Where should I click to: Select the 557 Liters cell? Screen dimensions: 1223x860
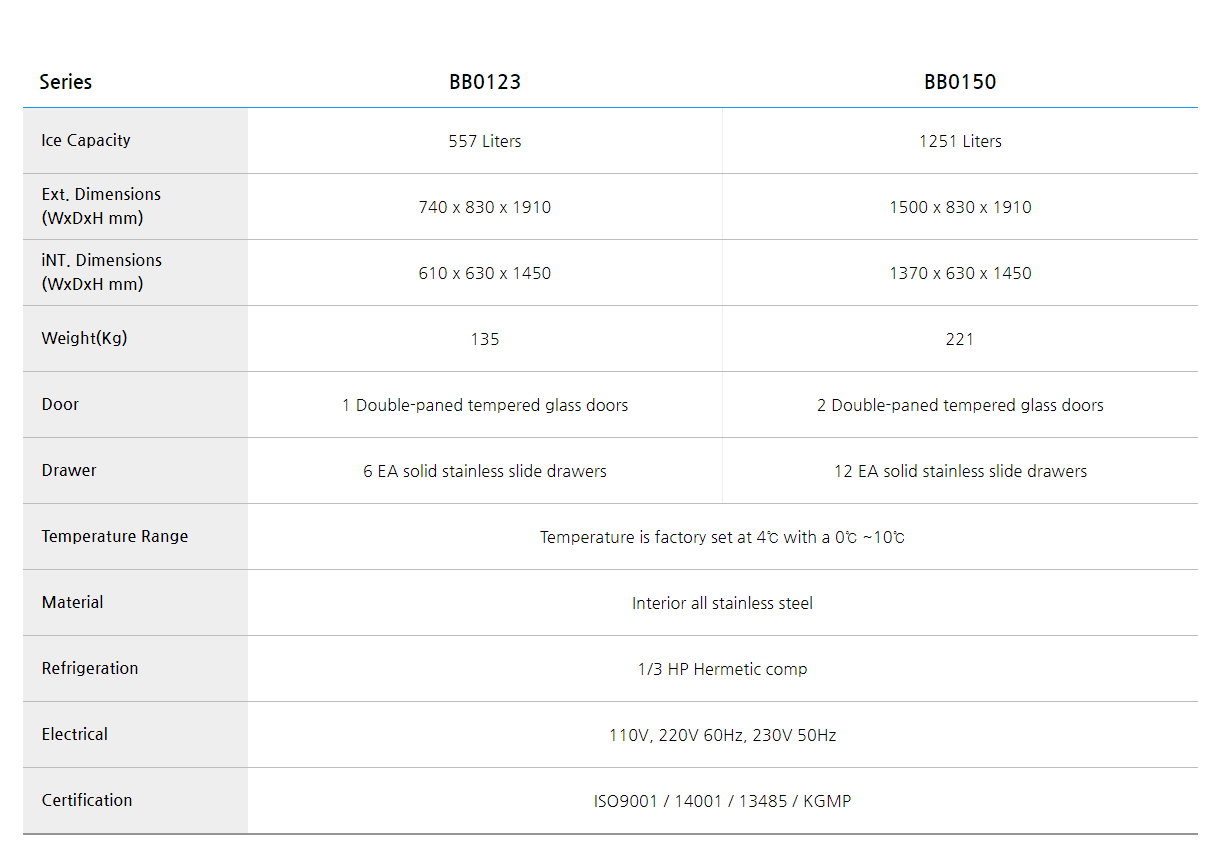(x=485, y=141)
